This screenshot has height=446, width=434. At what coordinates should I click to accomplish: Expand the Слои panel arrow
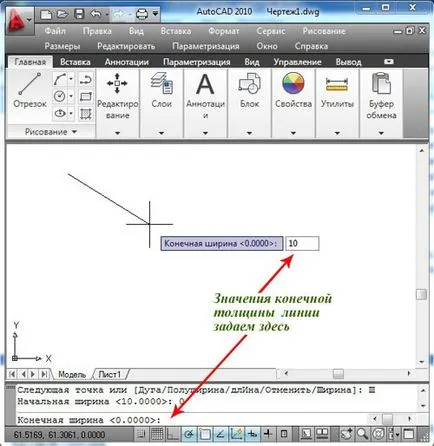(x=161, y=133)
